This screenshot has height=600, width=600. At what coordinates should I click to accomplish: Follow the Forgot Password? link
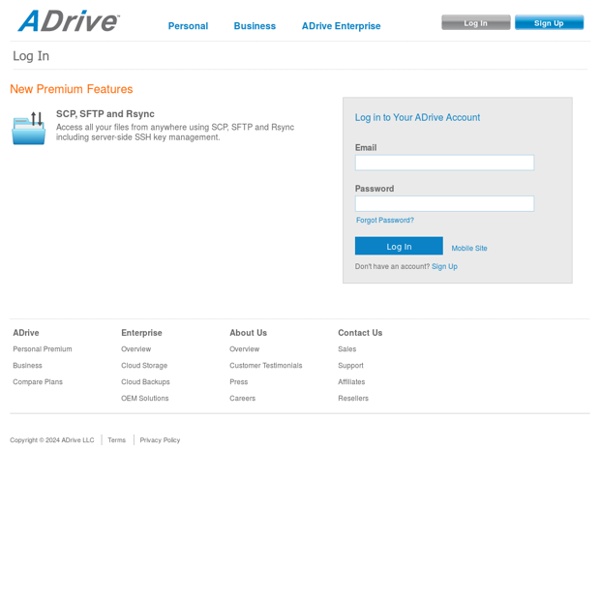(384, 220)
